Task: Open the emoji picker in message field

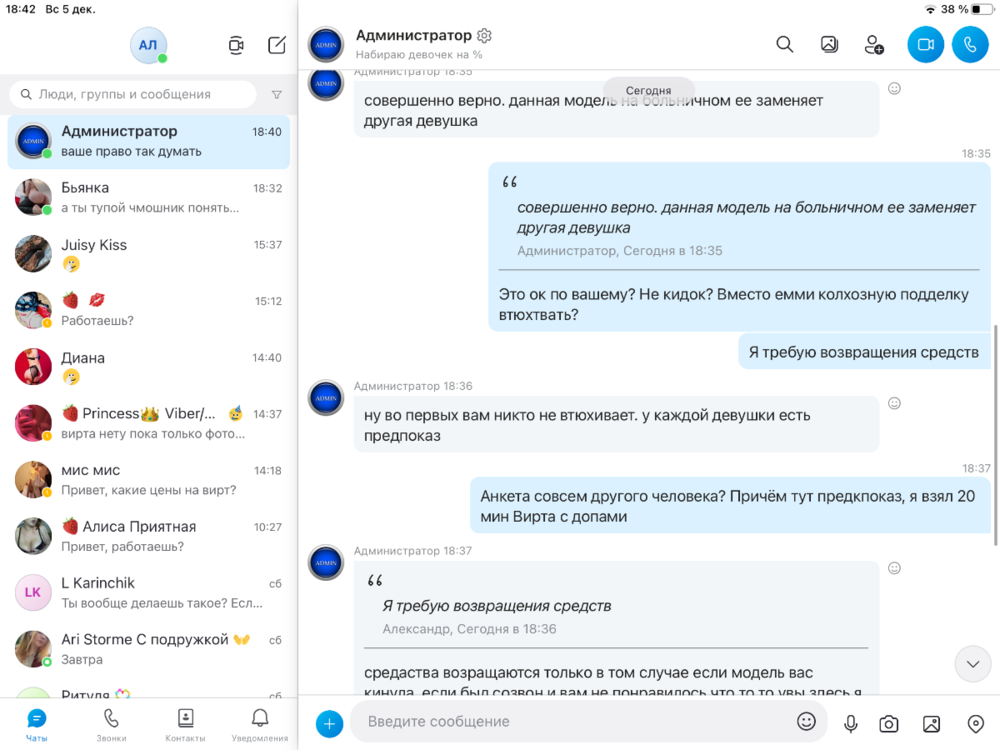Action: point(806,721)
